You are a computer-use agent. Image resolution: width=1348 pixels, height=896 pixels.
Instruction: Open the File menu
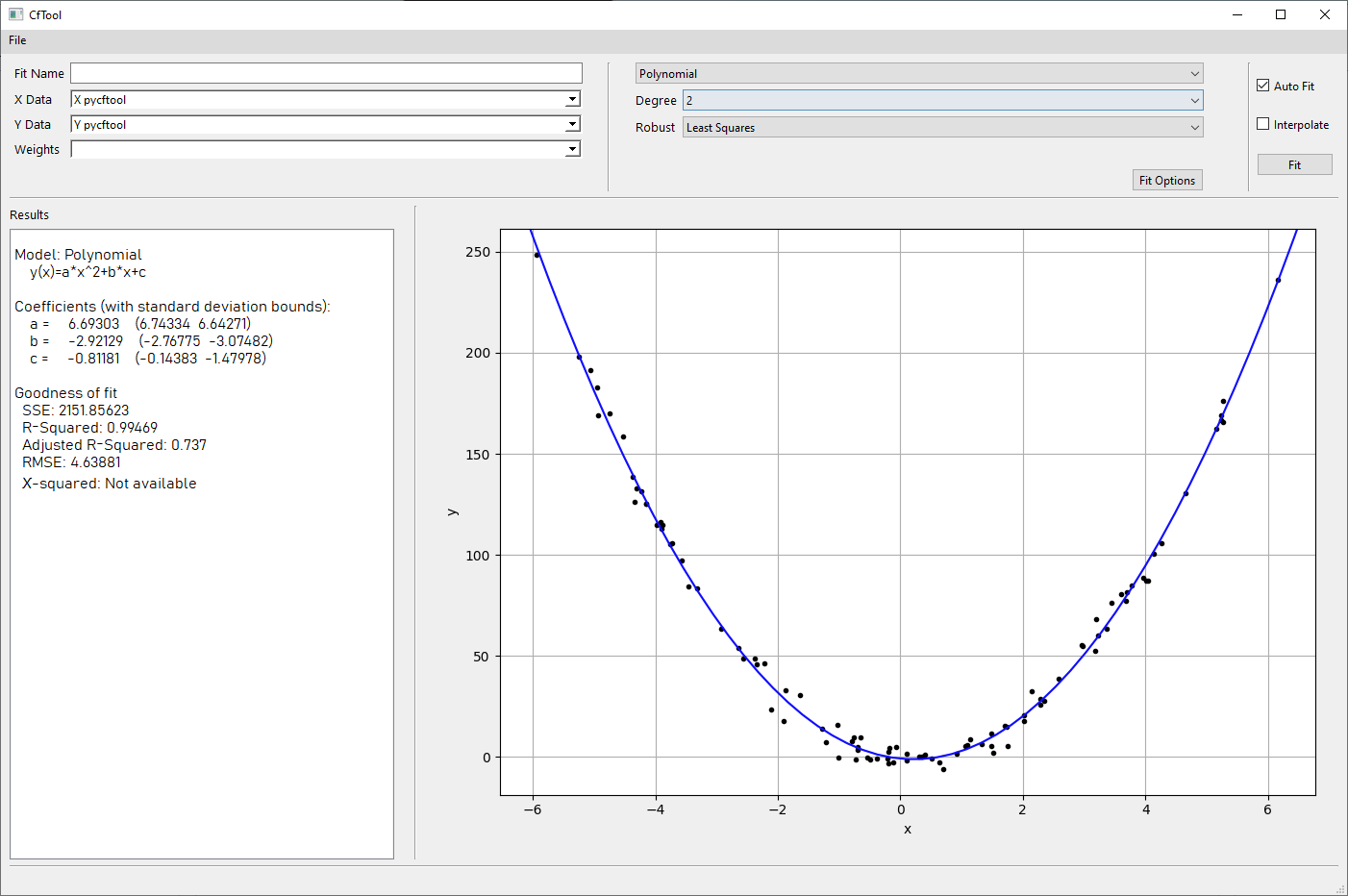pos(17,40)
